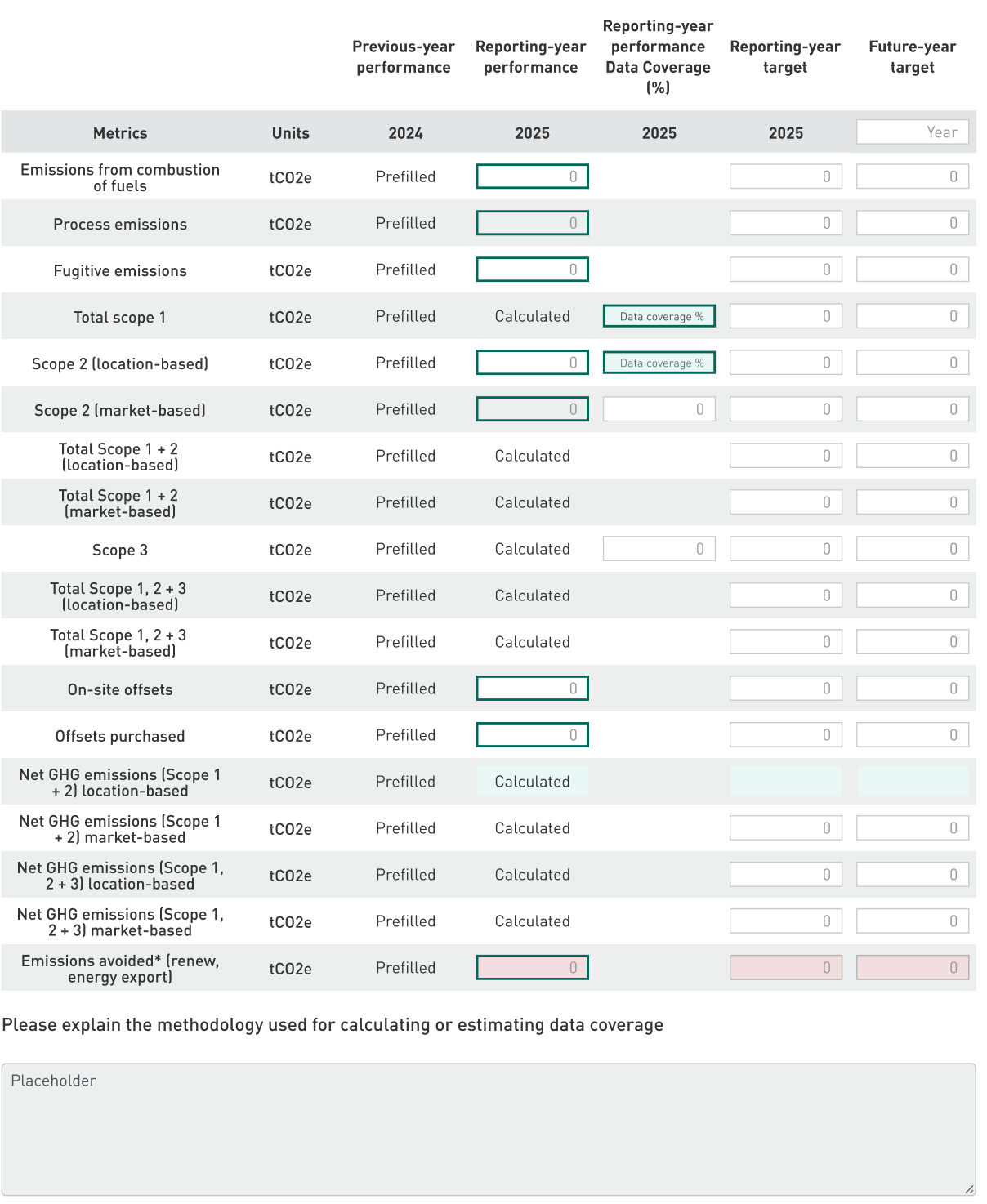This screenshot has width=987, height=1204.
Task: Click On-site offsets reporting-year performance field
Action: pyautogui.click(x=532, y=689)
